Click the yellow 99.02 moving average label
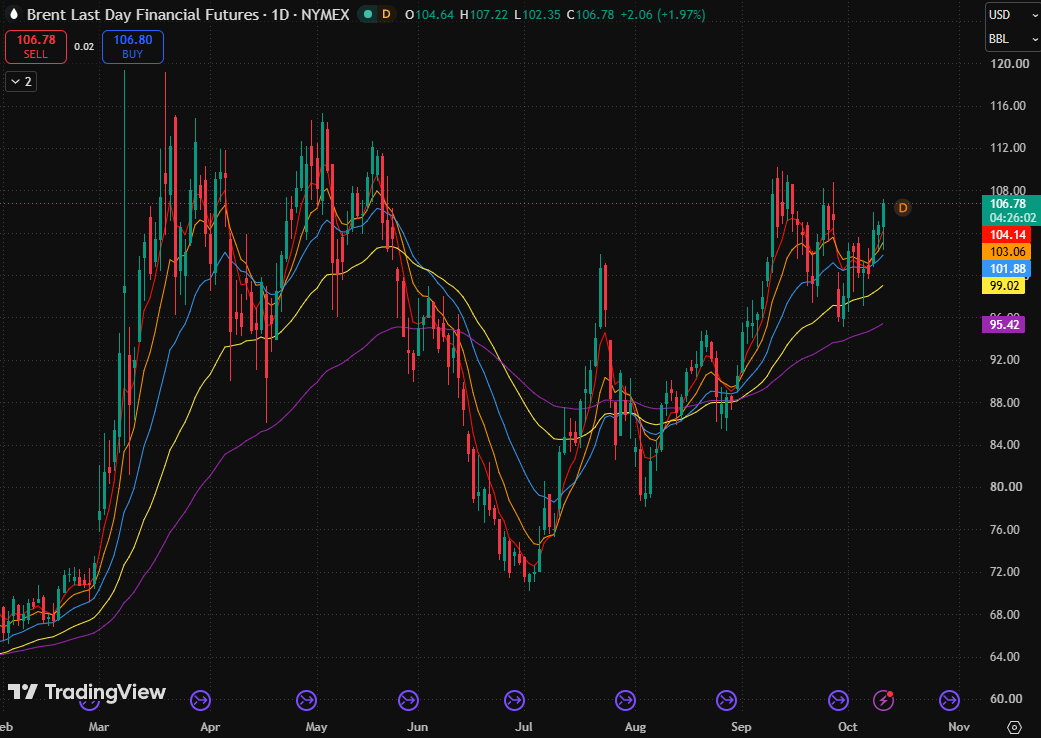1041x738 pixels. click(1004, 286)
